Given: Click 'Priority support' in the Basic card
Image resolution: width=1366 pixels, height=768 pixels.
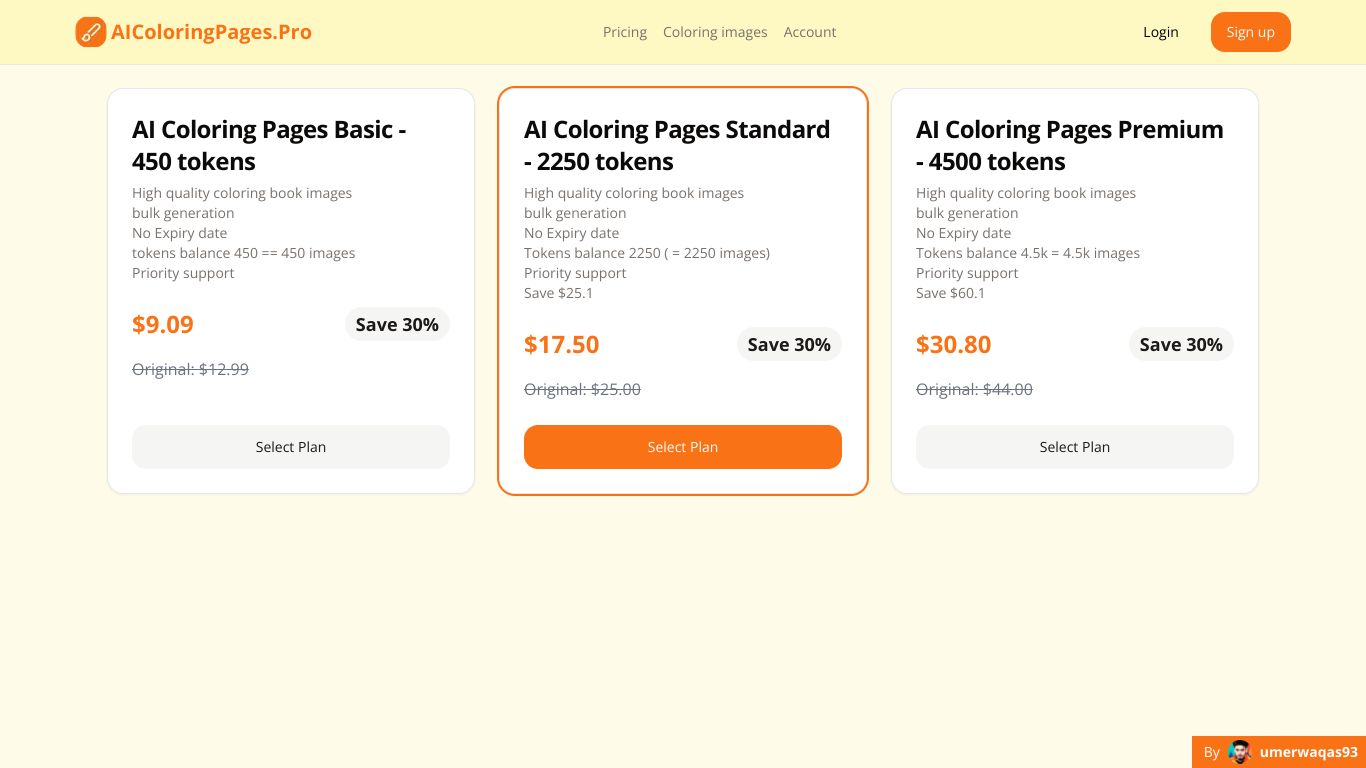Looking at the screenshot, I should (x=183, y=273).
